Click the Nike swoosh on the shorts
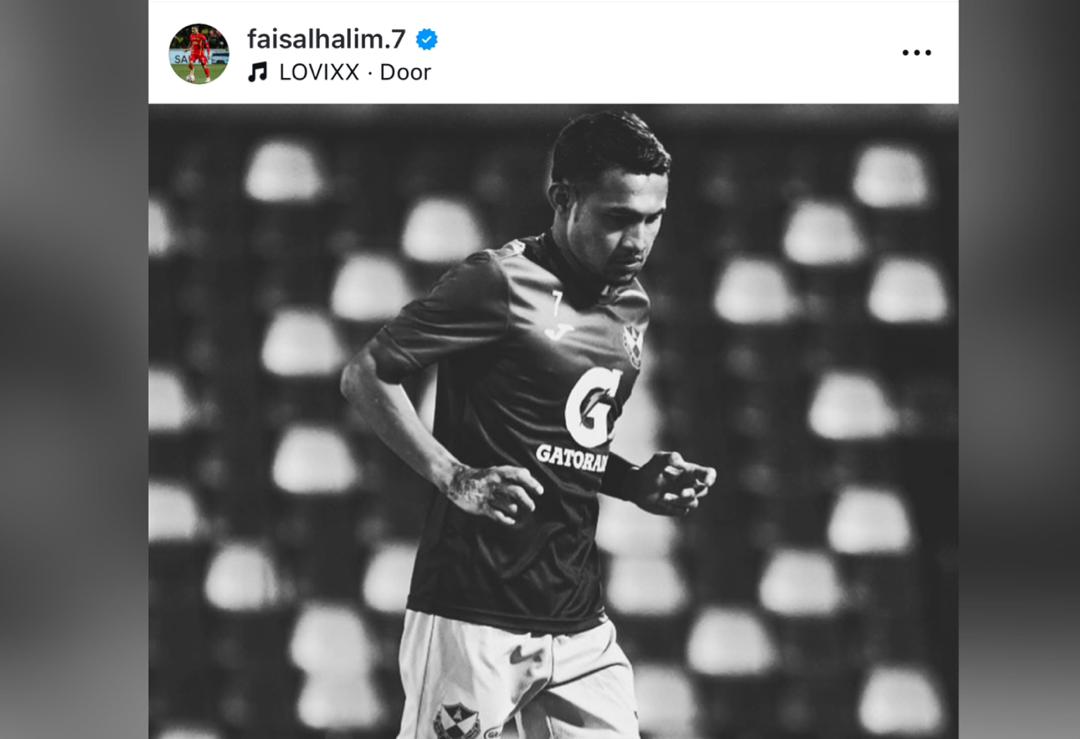The image size is (1080, 739). pyautogui.click(x=526, y=655)
